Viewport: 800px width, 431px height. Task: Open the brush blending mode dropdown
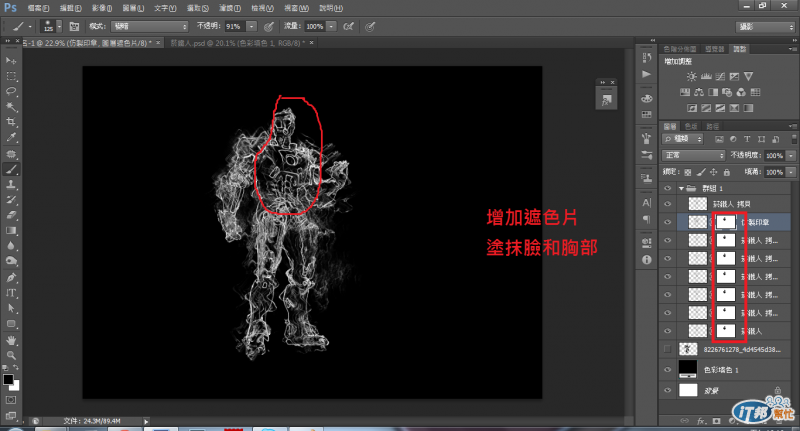click(149, 26)
